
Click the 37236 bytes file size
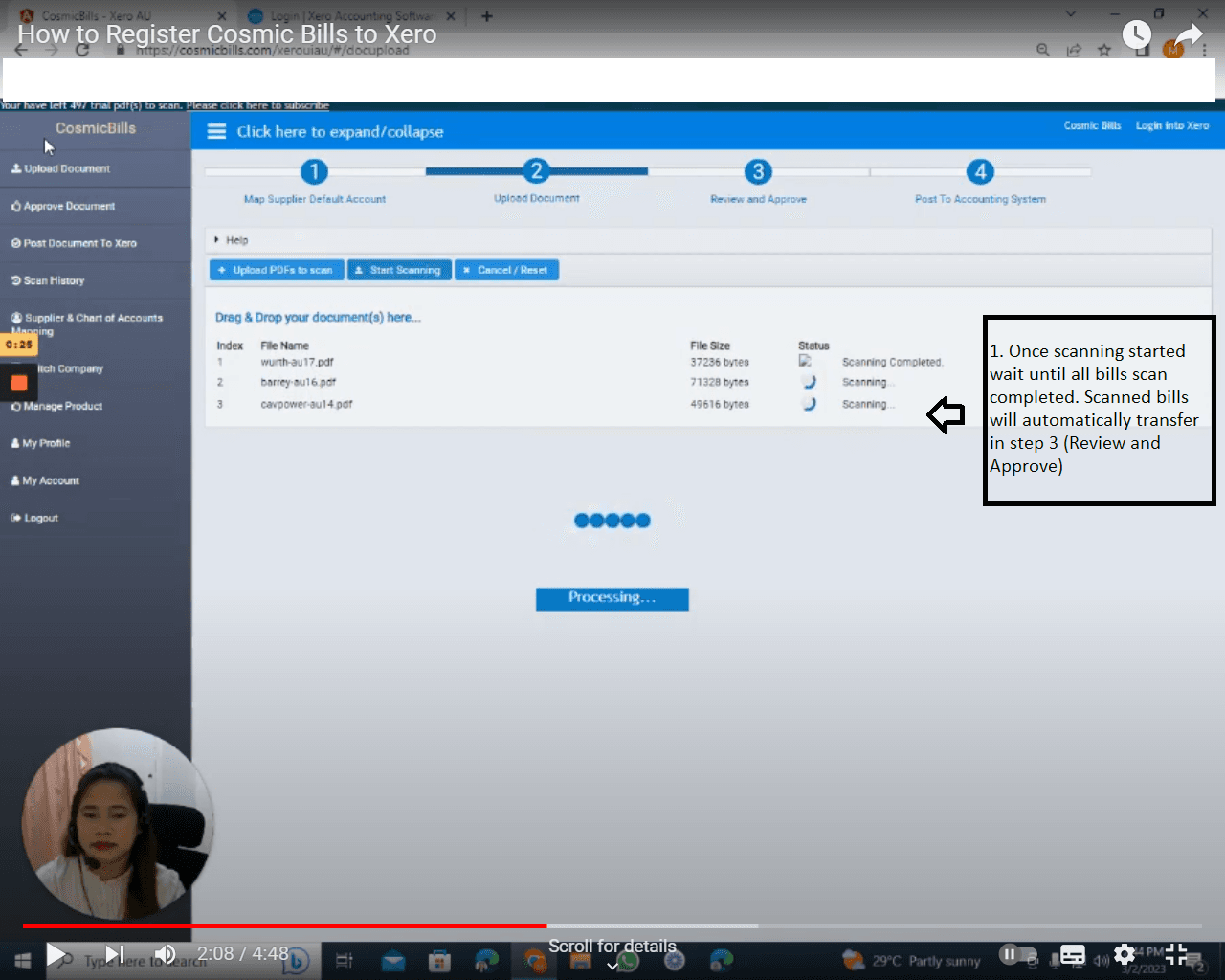720,362
